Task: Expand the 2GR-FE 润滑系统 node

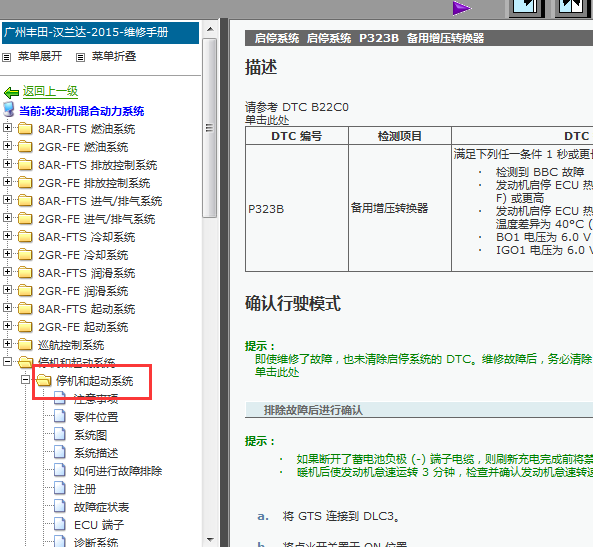Action: tap(7, 290)
